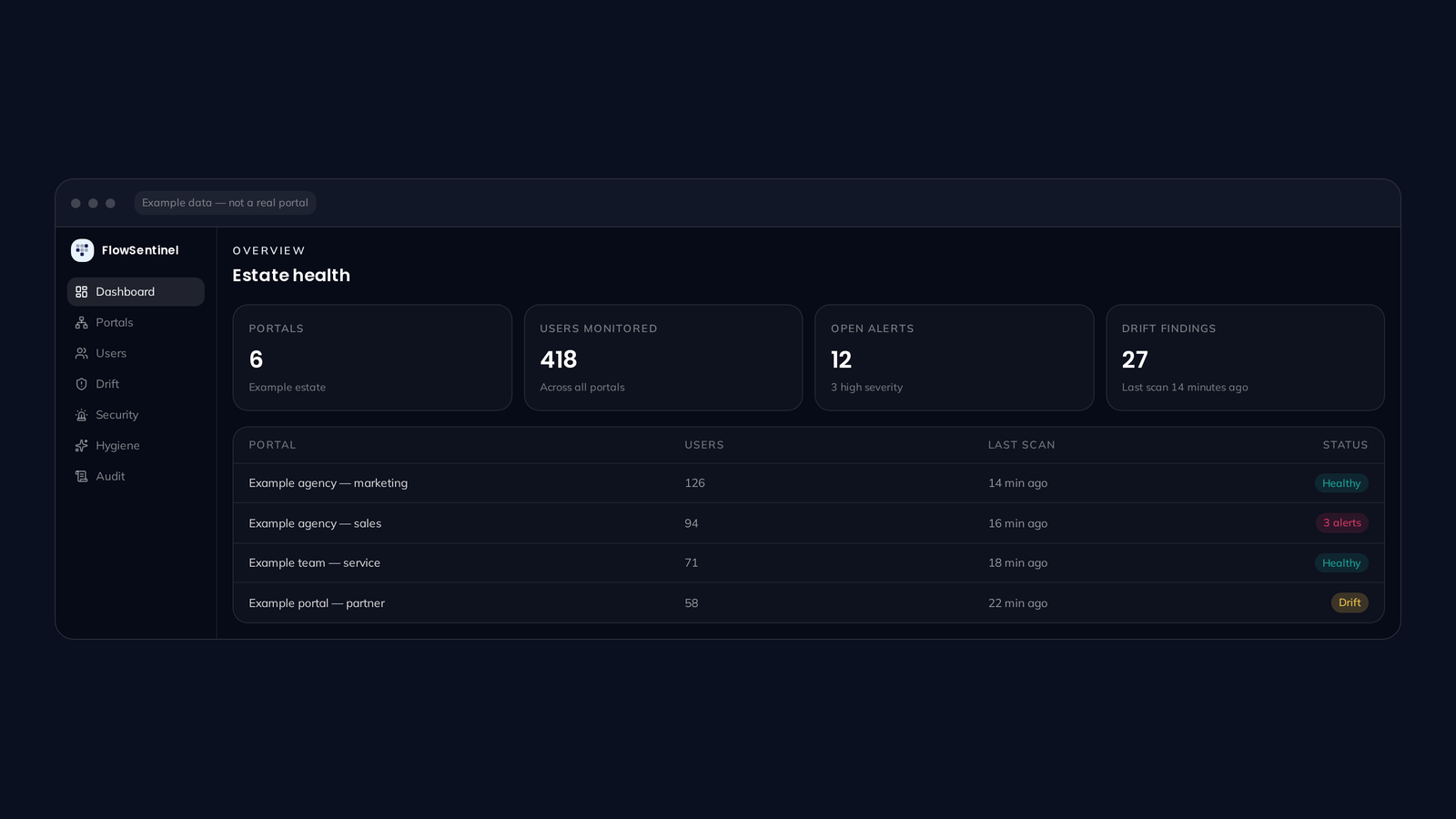Open 'Example agency — sales' row
The width and height of the screenshot is (1456, 819).
(809, 523)
